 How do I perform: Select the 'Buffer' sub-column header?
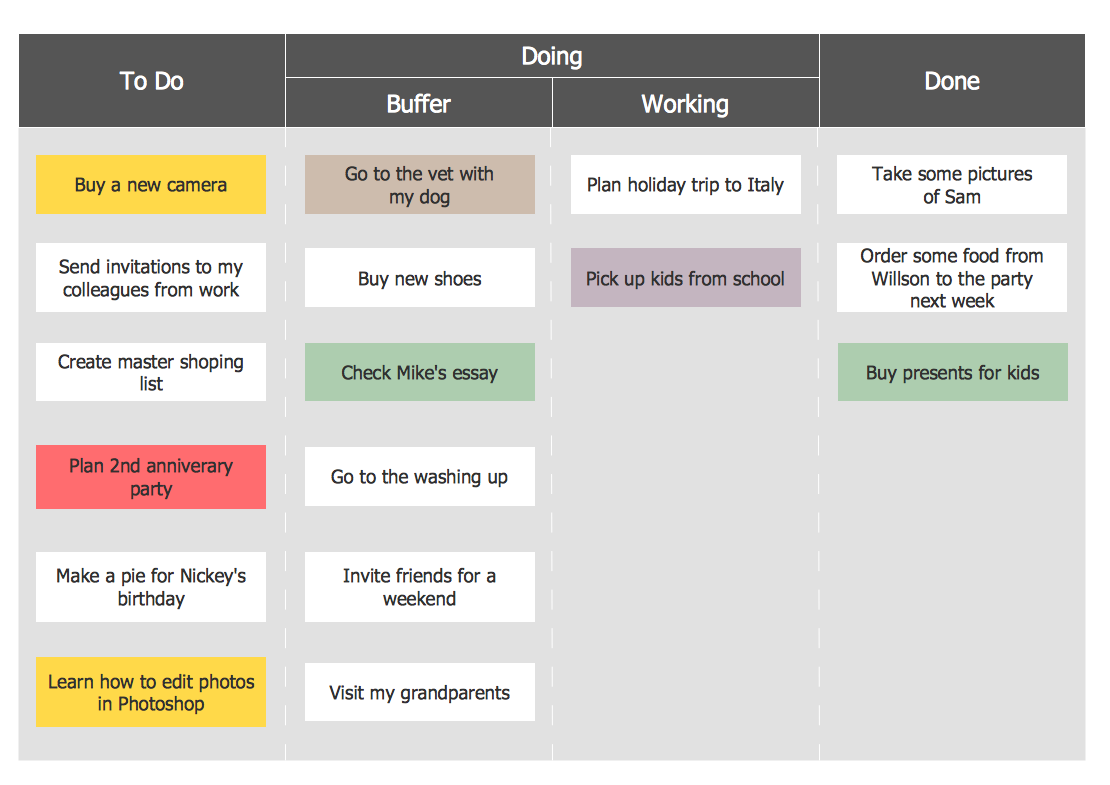point(419,104)
